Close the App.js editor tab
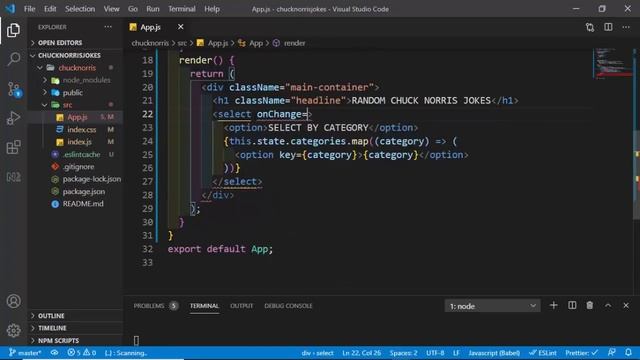This screenshot has height=360, width=640. [180, 27]
